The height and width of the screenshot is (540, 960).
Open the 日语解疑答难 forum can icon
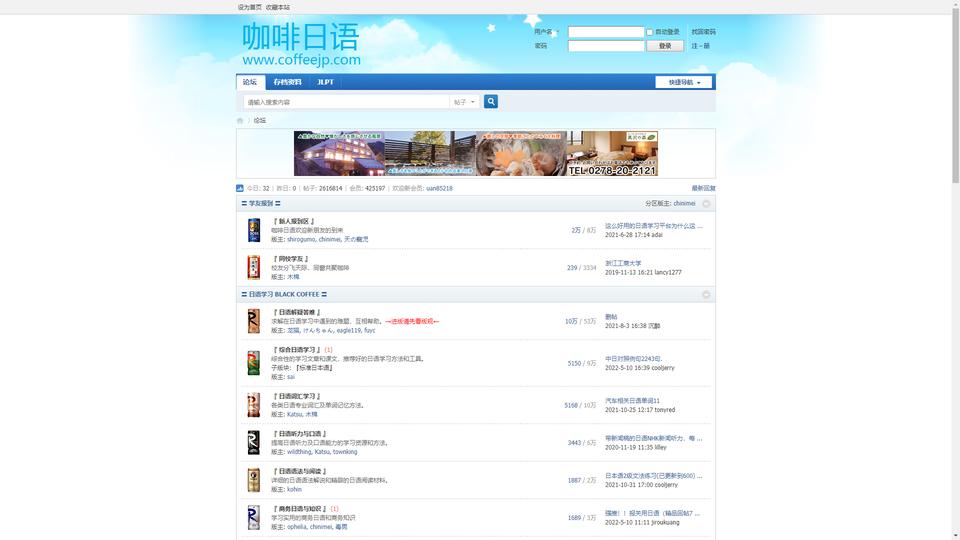pyautogui.click(x=253, y=321)
